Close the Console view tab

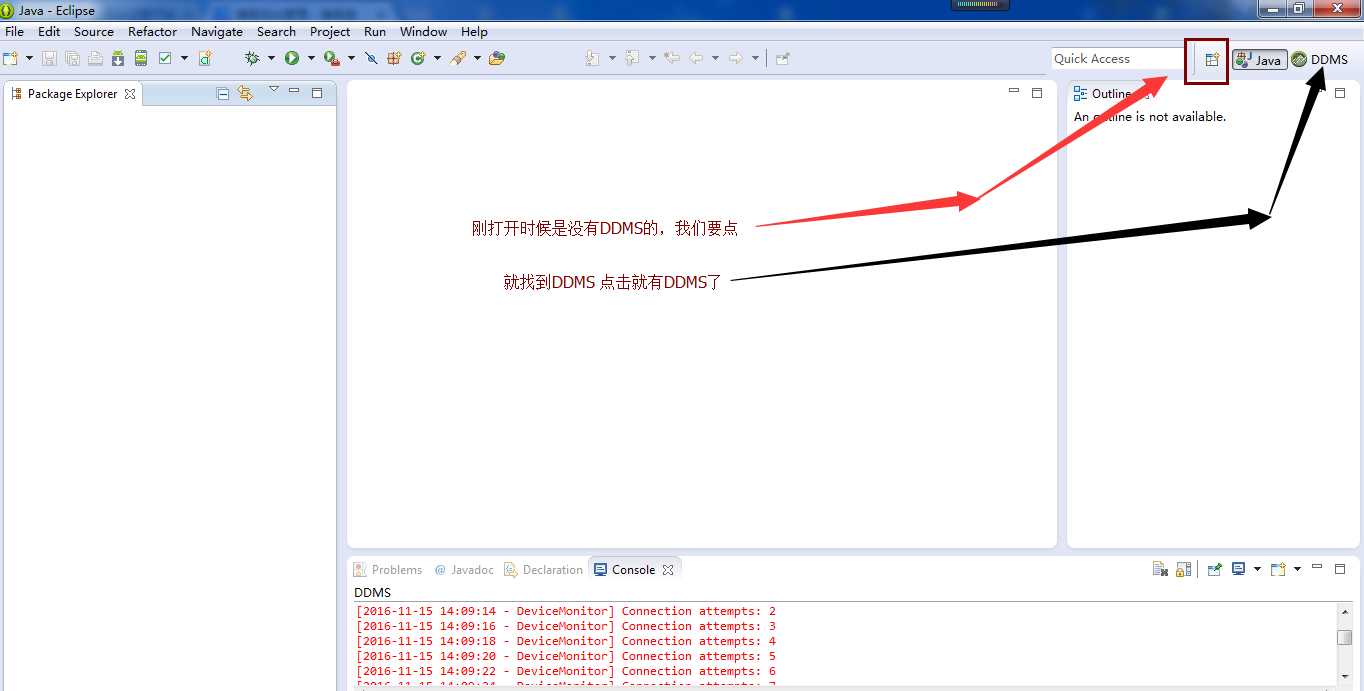[668, 570]
